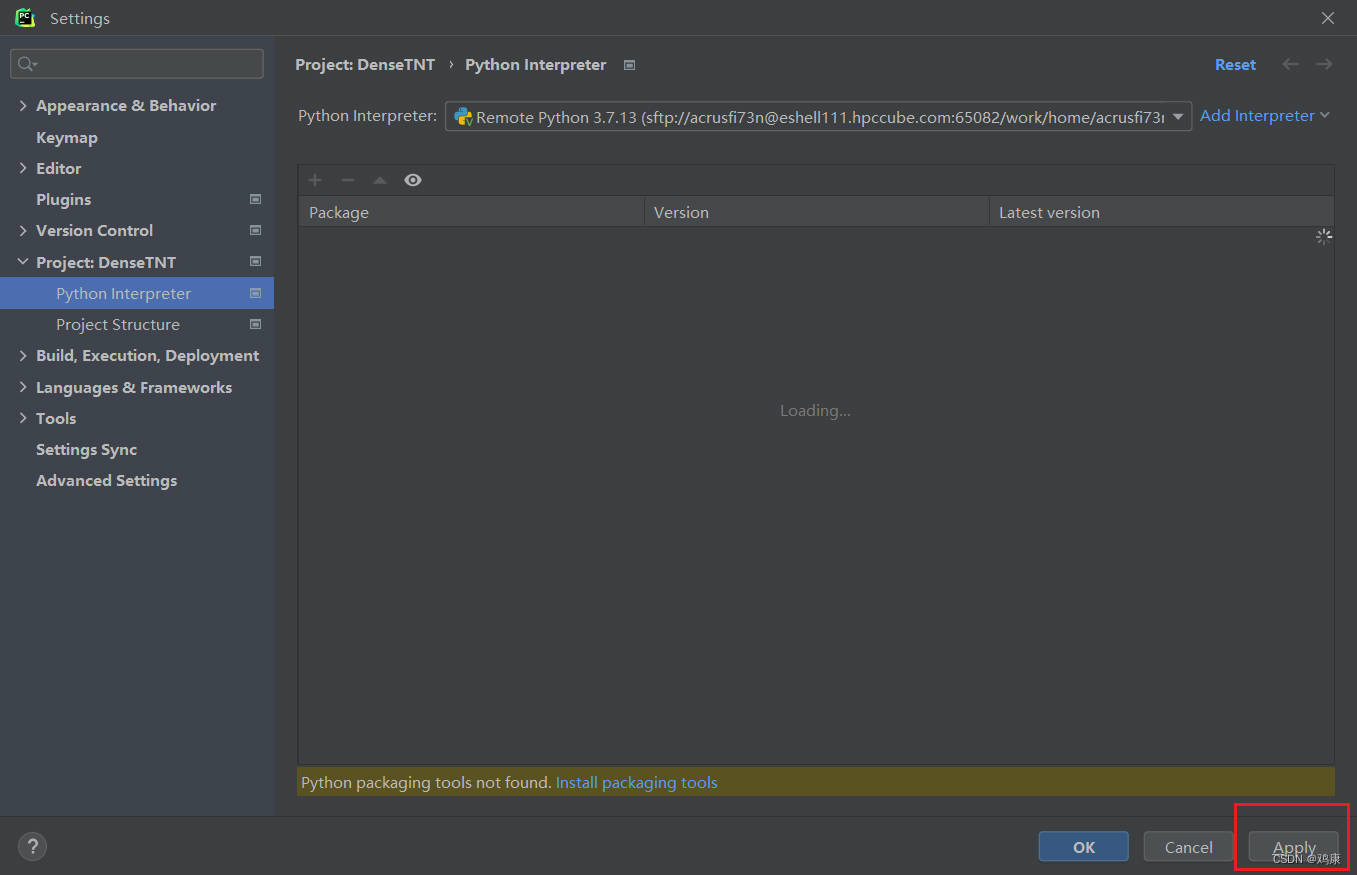Open the Add Interpreter menu
This screenshot has height=875, width=1357.
pos(1265,116)
